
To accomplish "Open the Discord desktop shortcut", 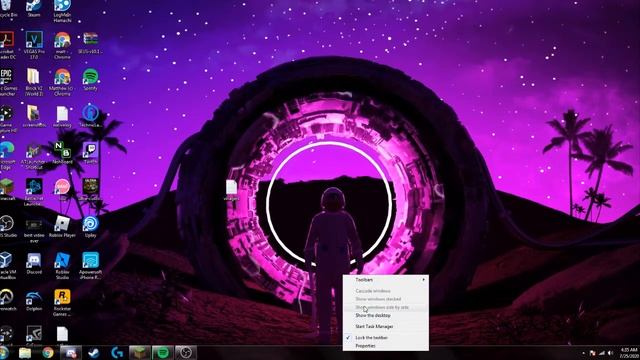I will point(34,263).
